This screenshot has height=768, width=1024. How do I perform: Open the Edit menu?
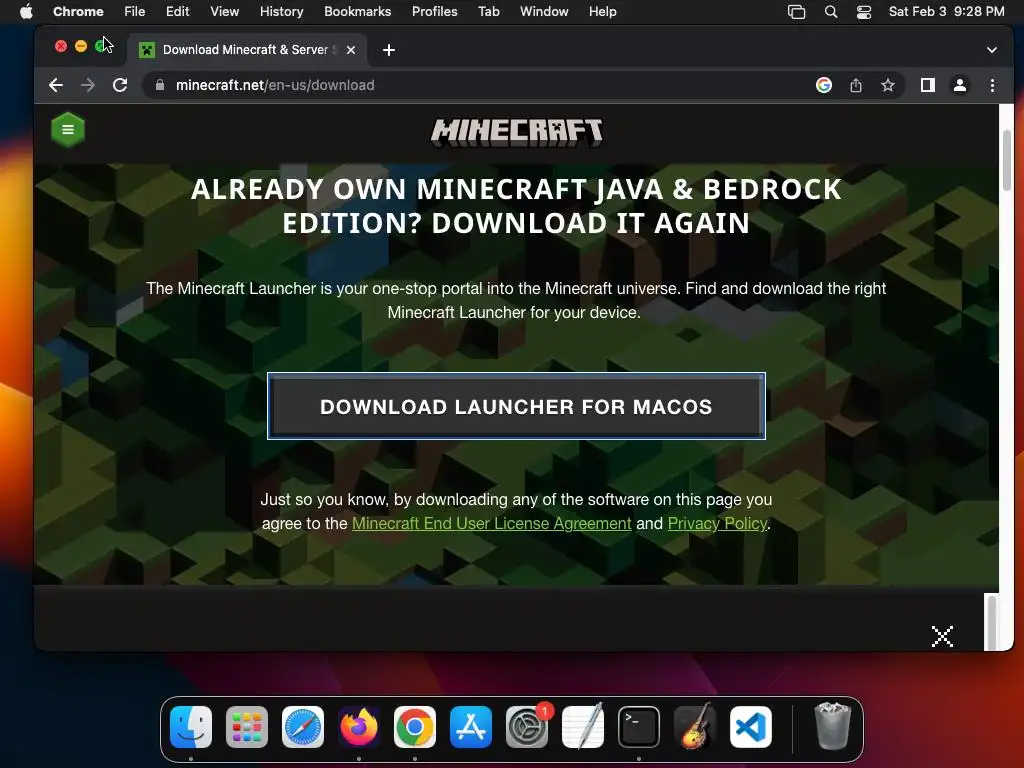coord(177,12)
